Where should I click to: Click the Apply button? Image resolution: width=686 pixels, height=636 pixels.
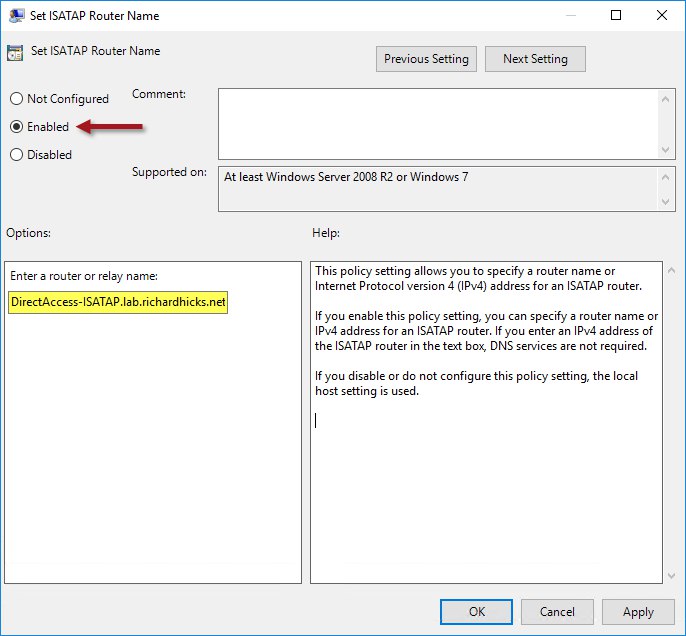coord(638,612)
